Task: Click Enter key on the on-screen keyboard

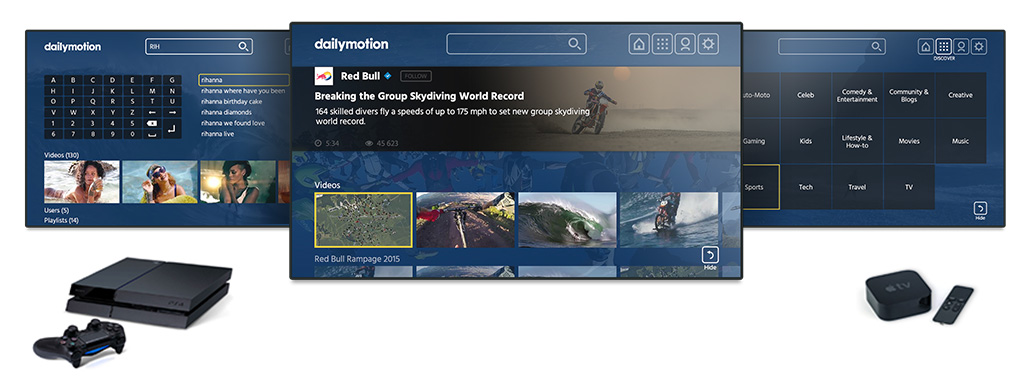Action: 172,128
